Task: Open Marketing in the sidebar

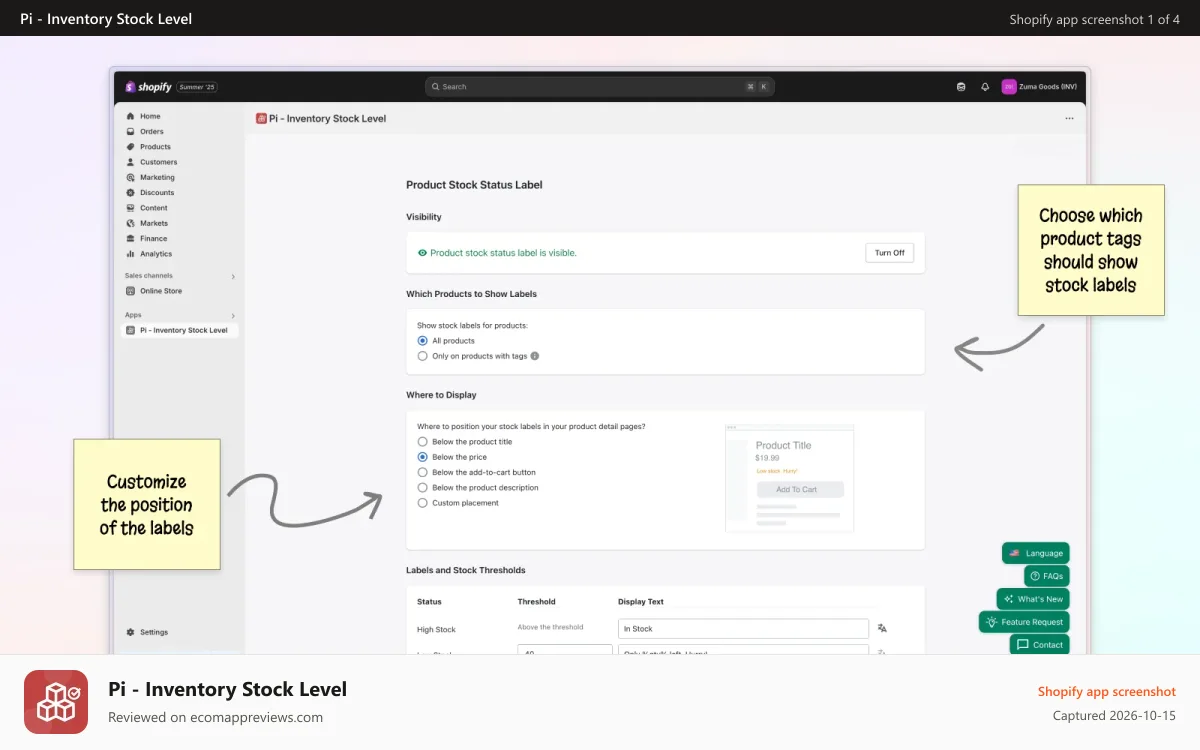Action: pyautogui.click(x=157, y=177)
